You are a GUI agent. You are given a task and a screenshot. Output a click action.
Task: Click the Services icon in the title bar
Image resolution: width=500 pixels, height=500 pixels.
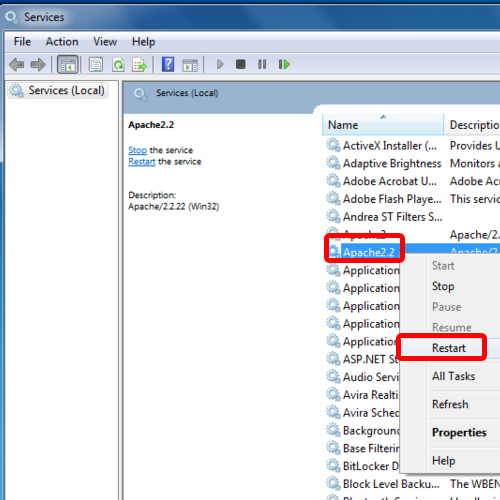pos(12,17)
